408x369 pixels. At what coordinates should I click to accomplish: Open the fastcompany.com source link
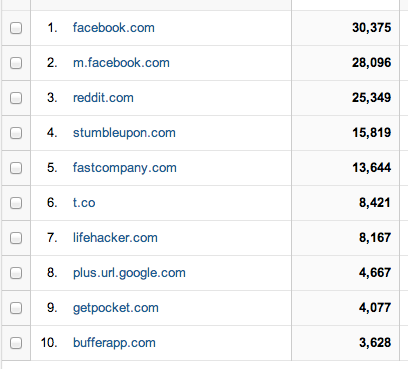tap(125, 168)
